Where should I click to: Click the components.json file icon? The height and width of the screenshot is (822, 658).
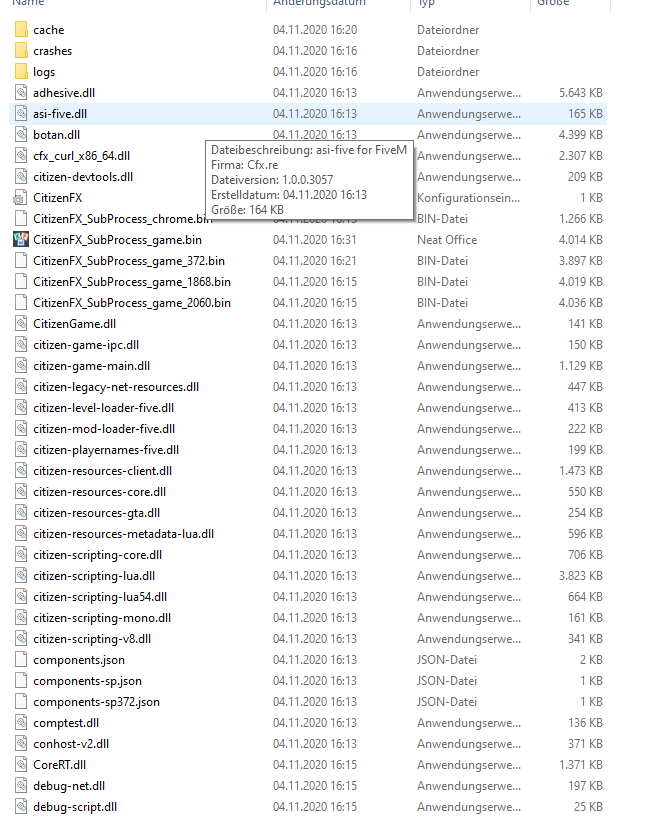(21, 659)
